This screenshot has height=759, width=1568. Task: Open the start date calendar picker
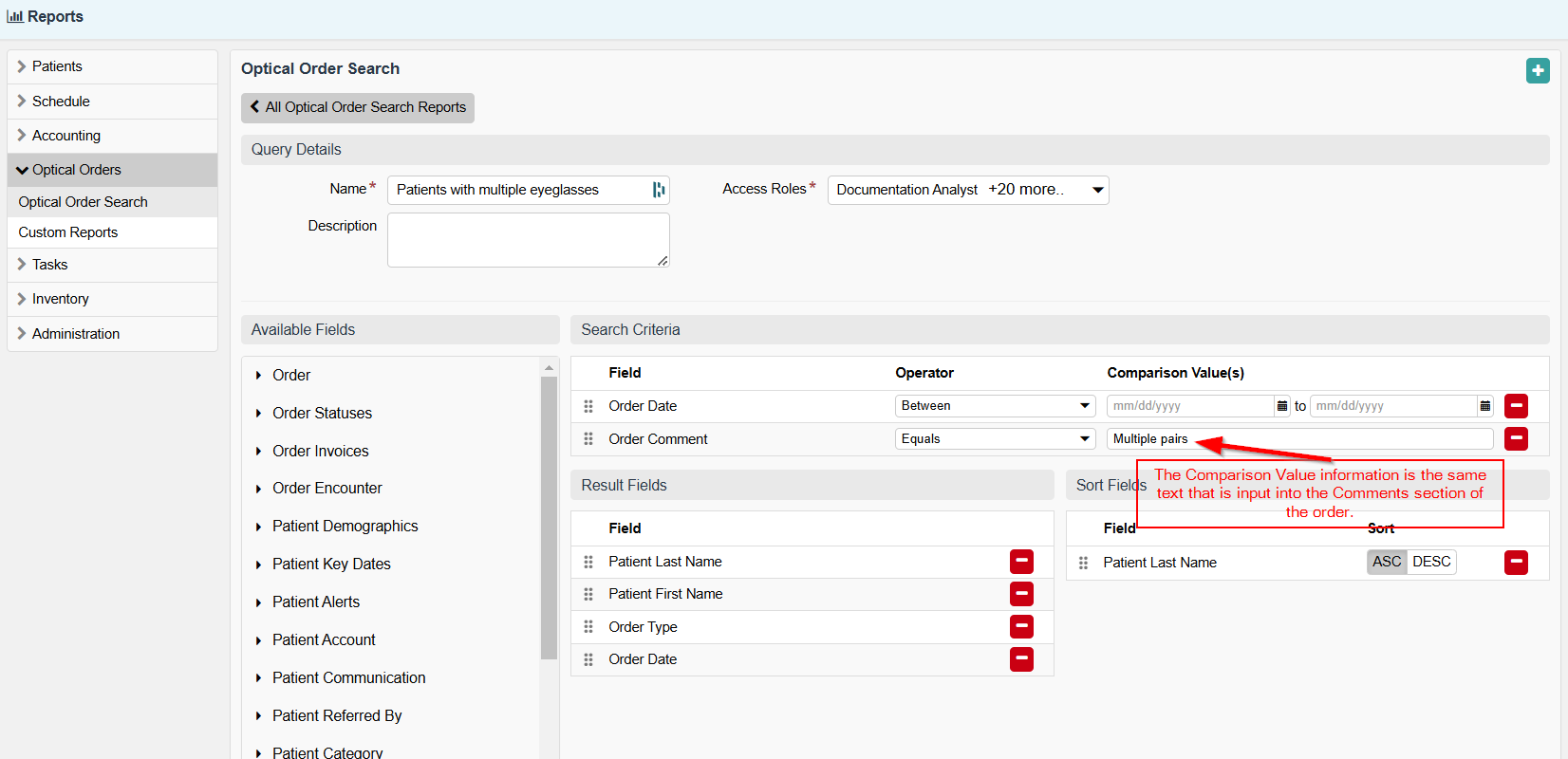click(1281, 406)
